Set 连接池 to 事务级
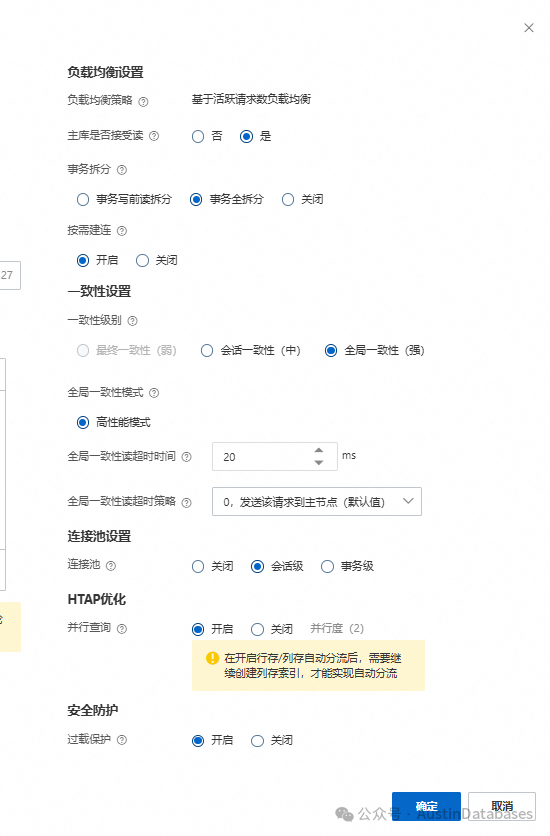 pyautogui.click(x=327, y=566)
